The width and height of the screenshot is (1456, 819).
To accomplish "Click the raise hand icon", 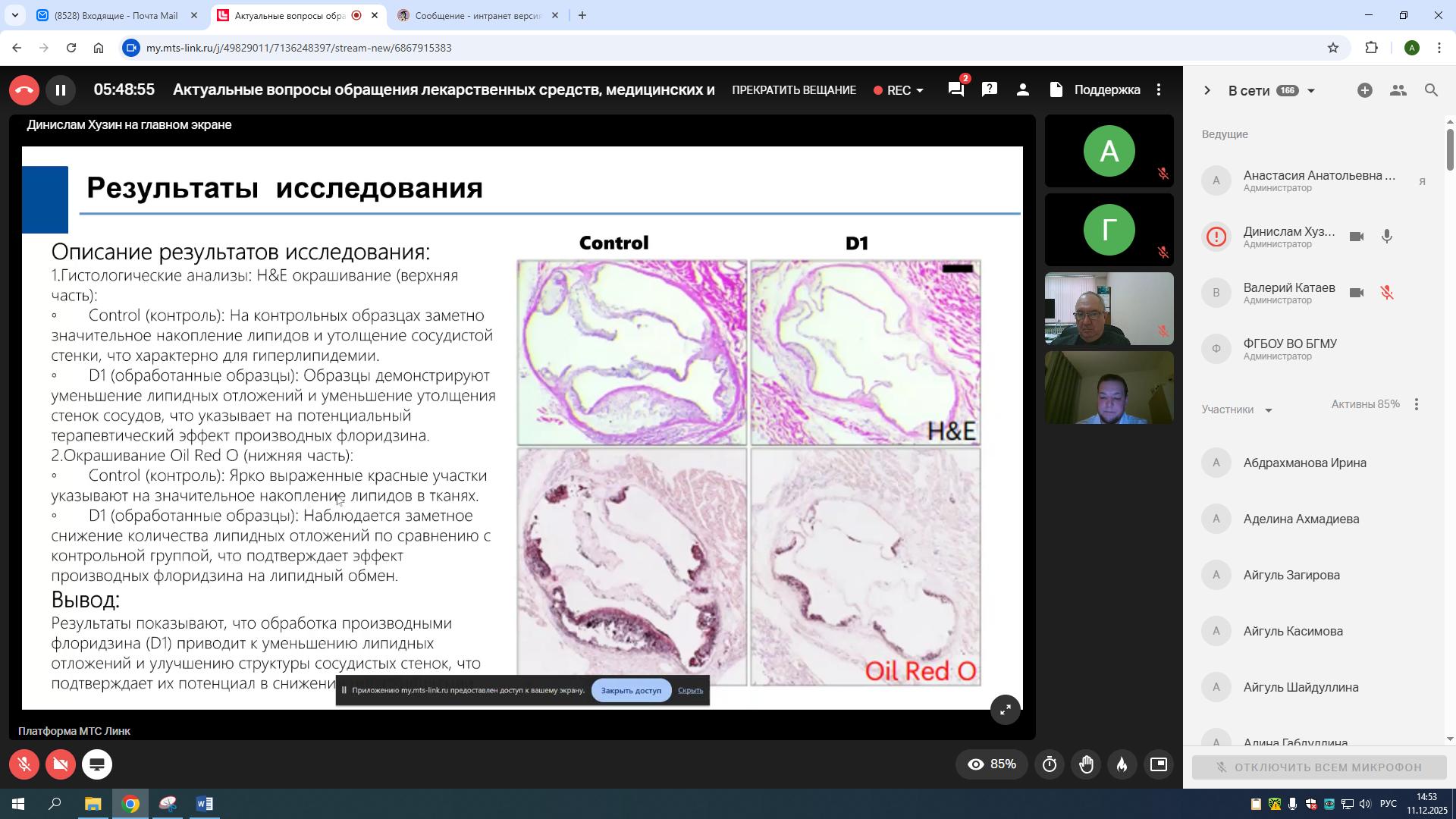I will point(1086,765).
